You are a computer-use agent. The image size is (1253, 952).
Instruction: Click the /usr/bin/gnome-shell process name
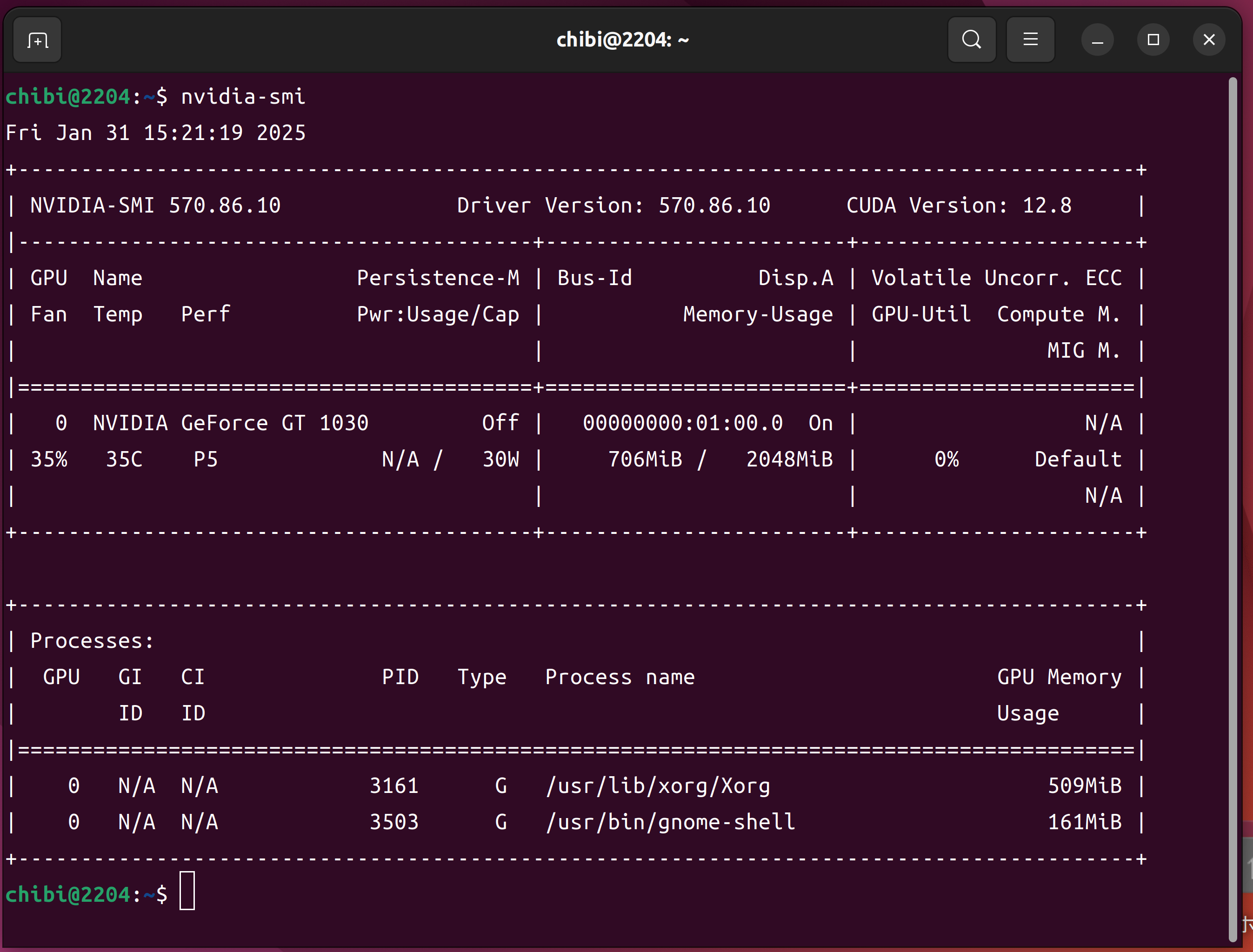pos(670,822)
